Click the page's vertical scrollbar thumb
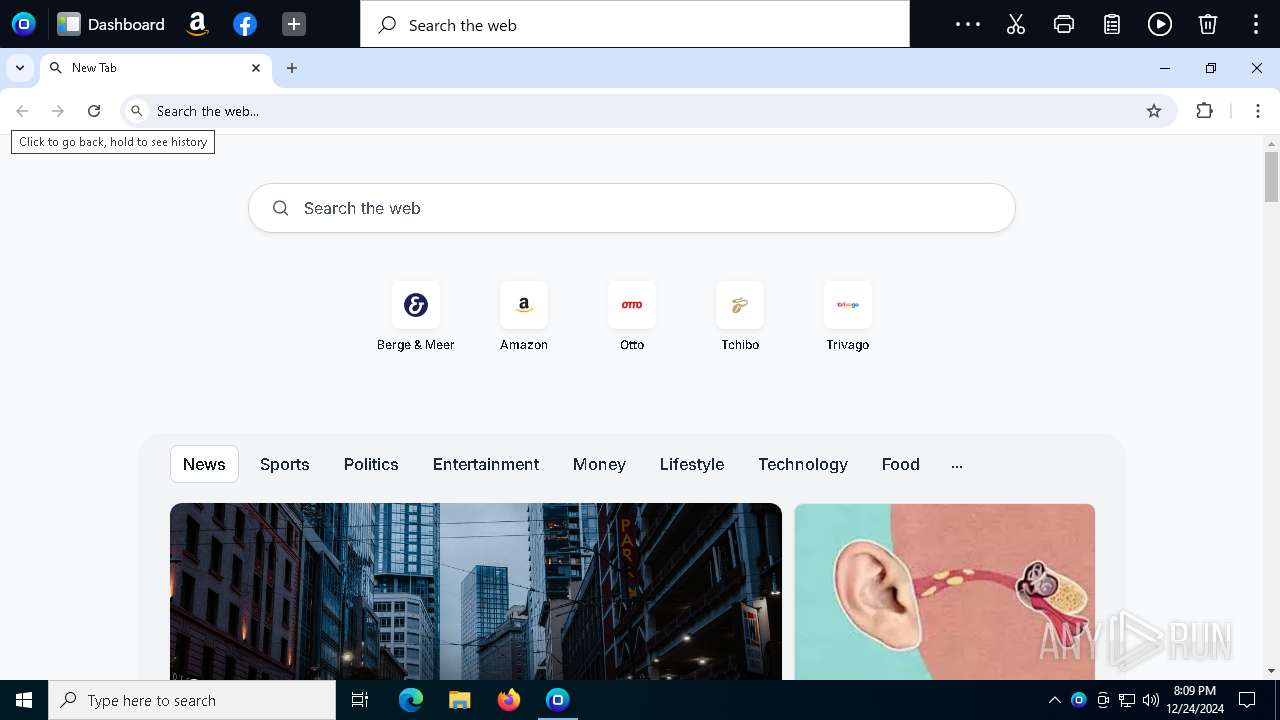Screen dimensions: 1280x720 coord(1271,177)
